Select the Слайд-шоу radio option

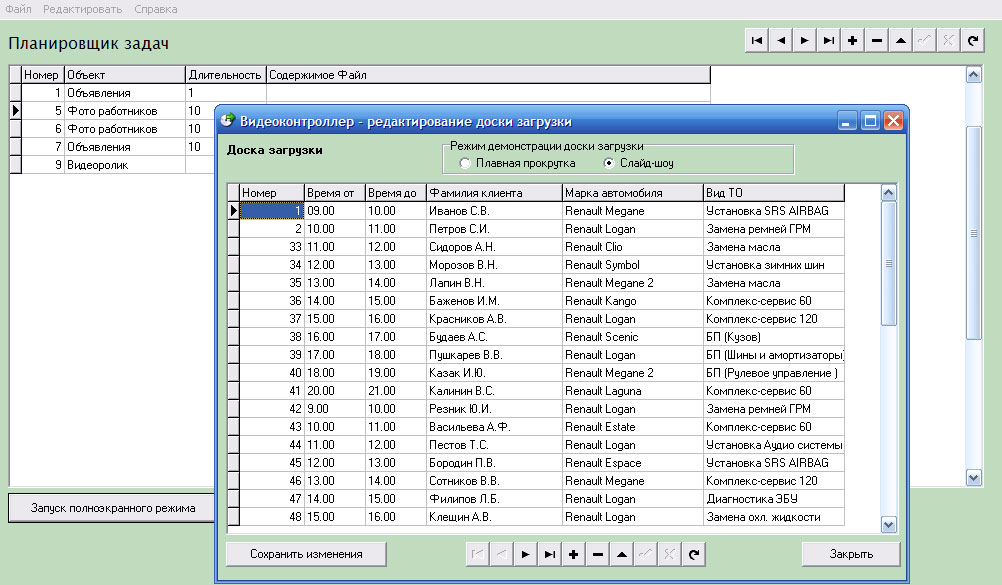(609, 163)
